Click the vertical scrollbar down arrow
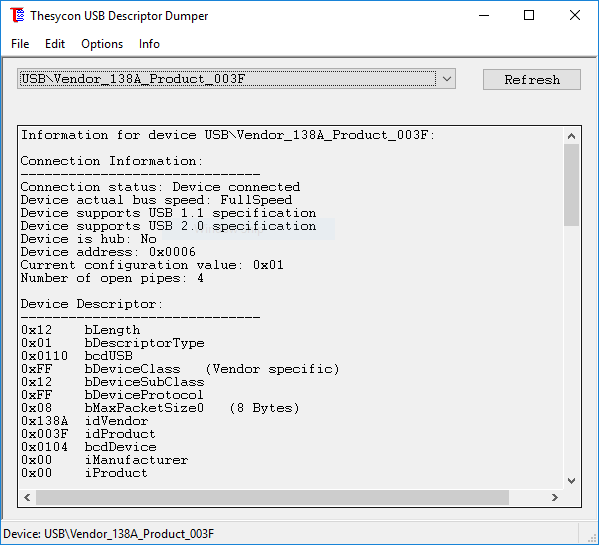This screenshot has height=545, width=599. tap(571, 481)
